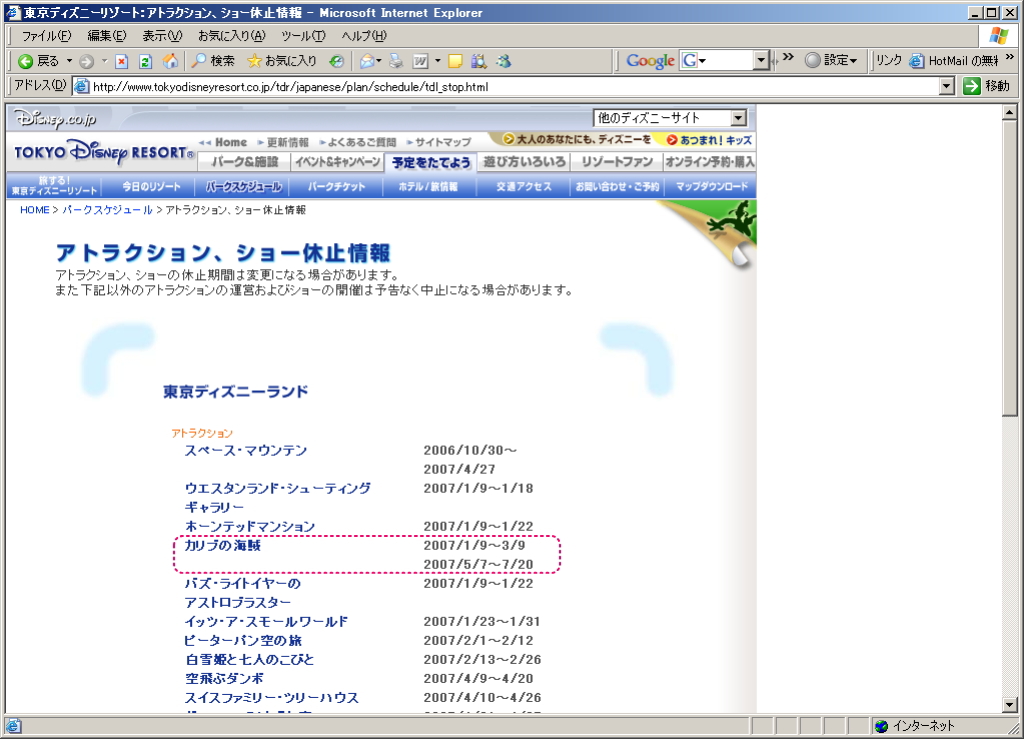Viewport: 1024px width, 739px height.
Task: Go to the home page via house icon
Action: [170, 61]
